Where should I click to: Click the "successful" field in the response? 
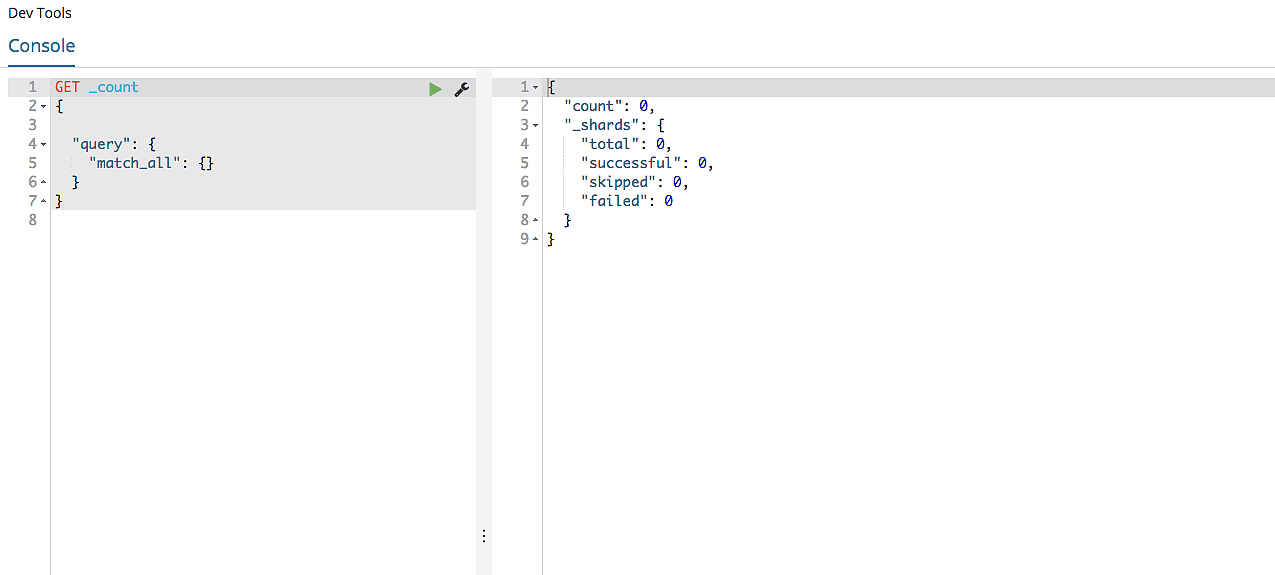[x=634, y=163]
